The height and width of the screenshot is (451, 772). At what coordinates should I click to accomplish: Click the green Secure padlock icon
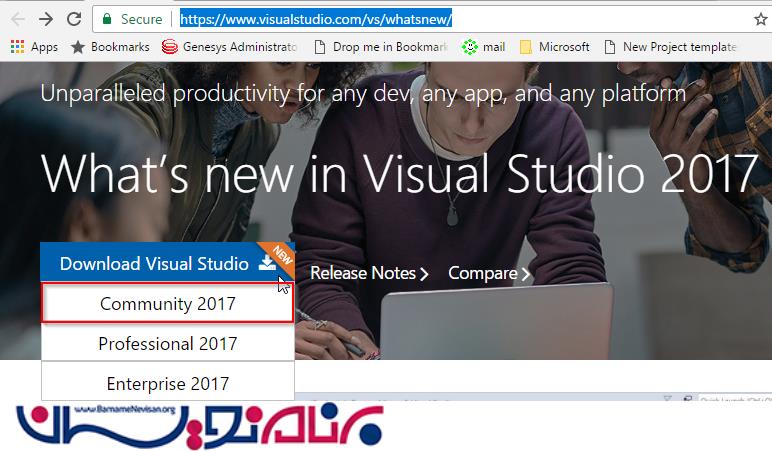[x=107, y=19]
